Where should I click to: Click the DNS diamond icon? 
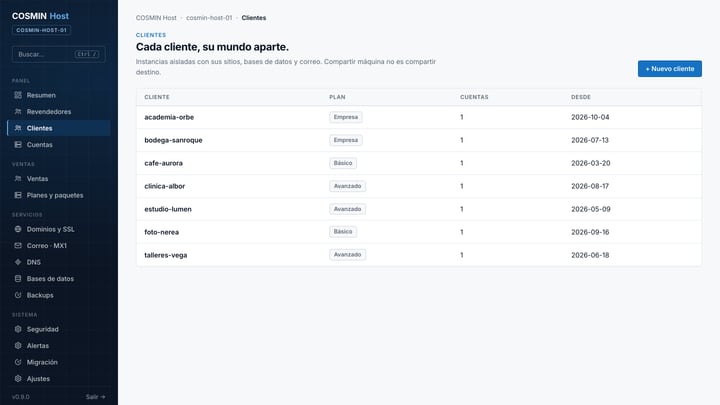(x=18, y=262)
